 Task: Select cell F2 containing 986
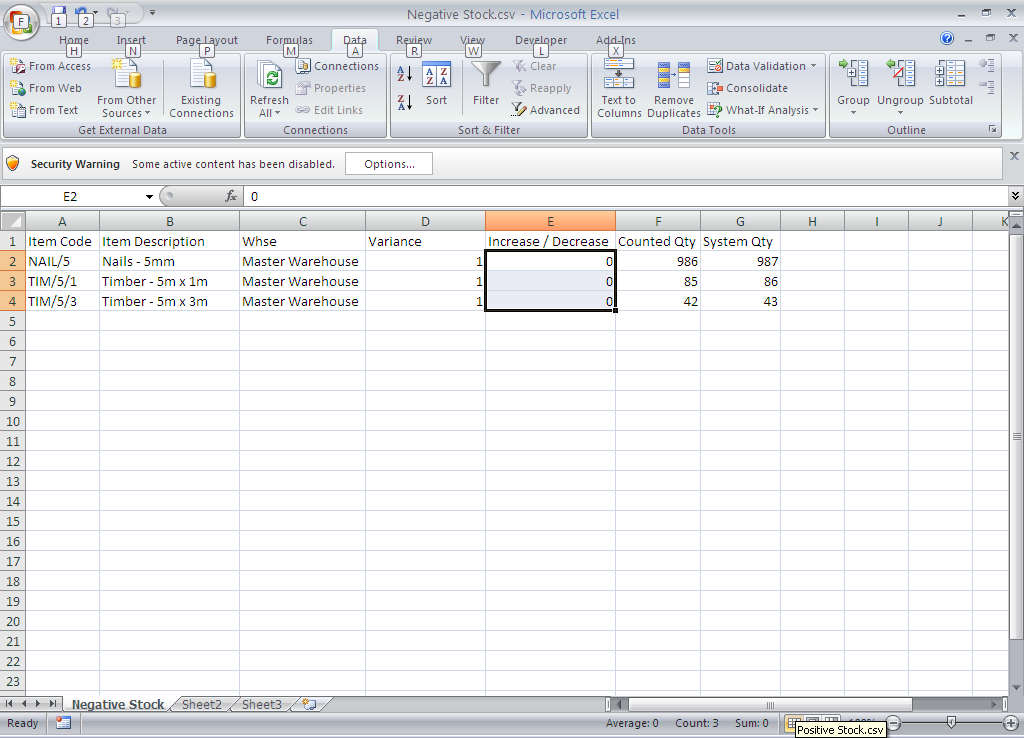[x=657, y=261]
